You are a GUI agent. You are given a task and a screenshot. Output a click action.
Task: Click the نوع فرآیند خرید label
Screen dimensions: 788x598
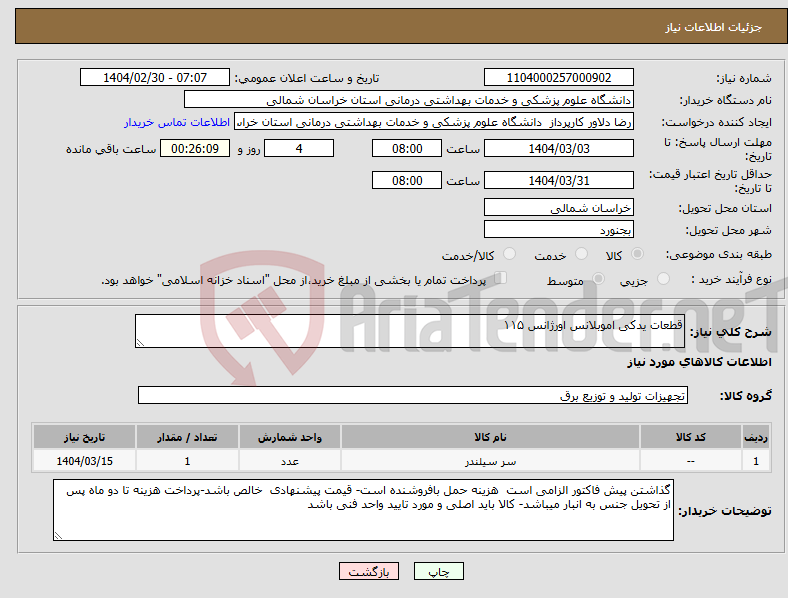pos(731,279)
